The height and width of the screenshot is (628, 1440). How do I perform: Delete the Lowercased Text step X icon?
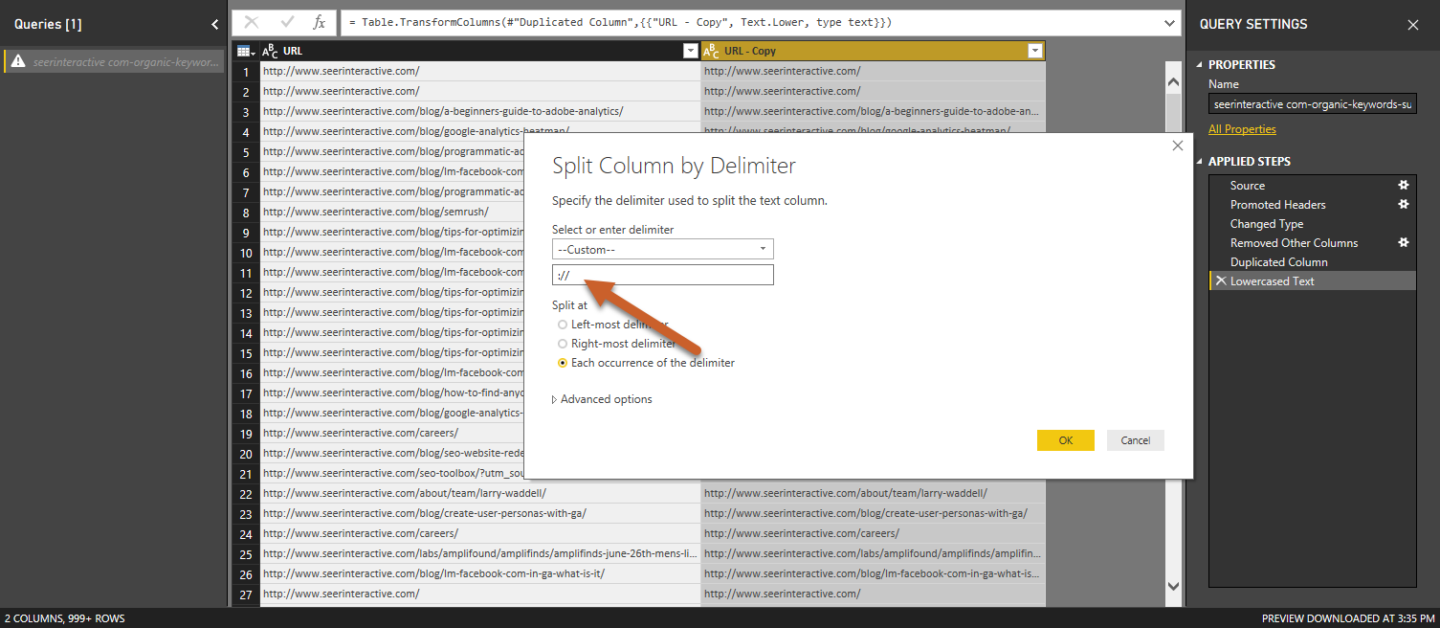coord(1220,281)
